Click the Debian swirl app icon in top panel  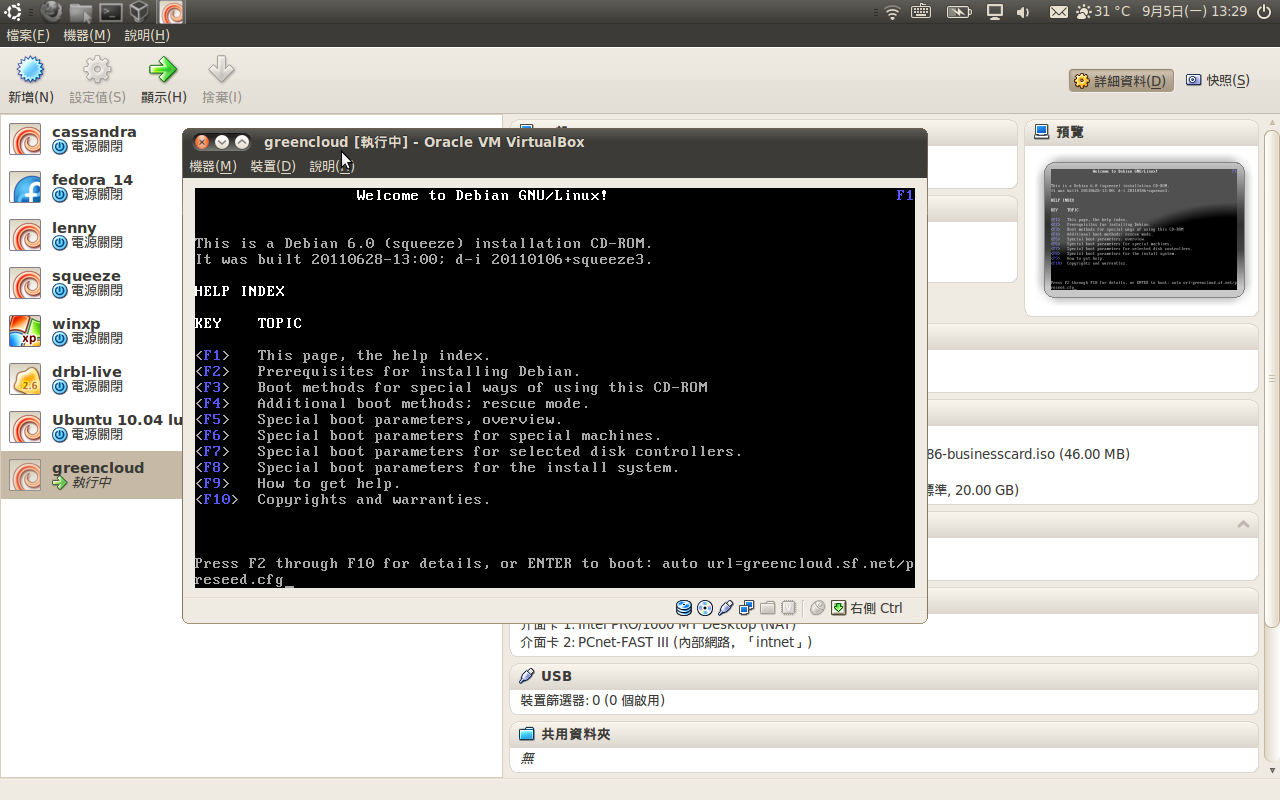coord(171,12)
